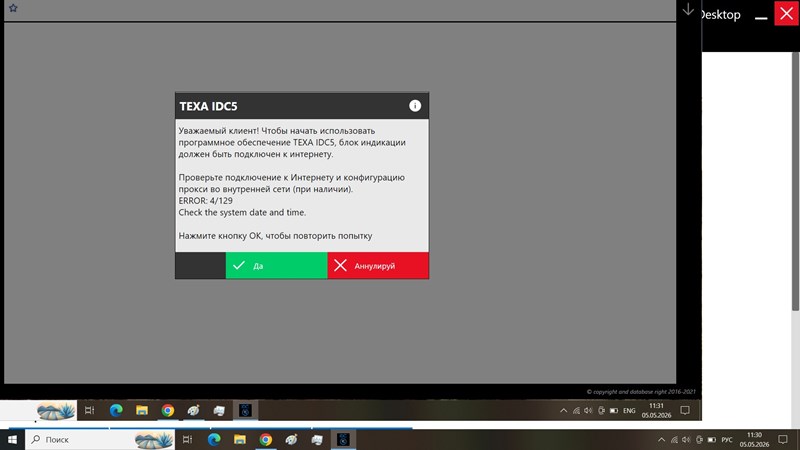The height and width of the screenshot is (450, 800).
Task: Open the Windows Start menu
Action: coord(12,439)
